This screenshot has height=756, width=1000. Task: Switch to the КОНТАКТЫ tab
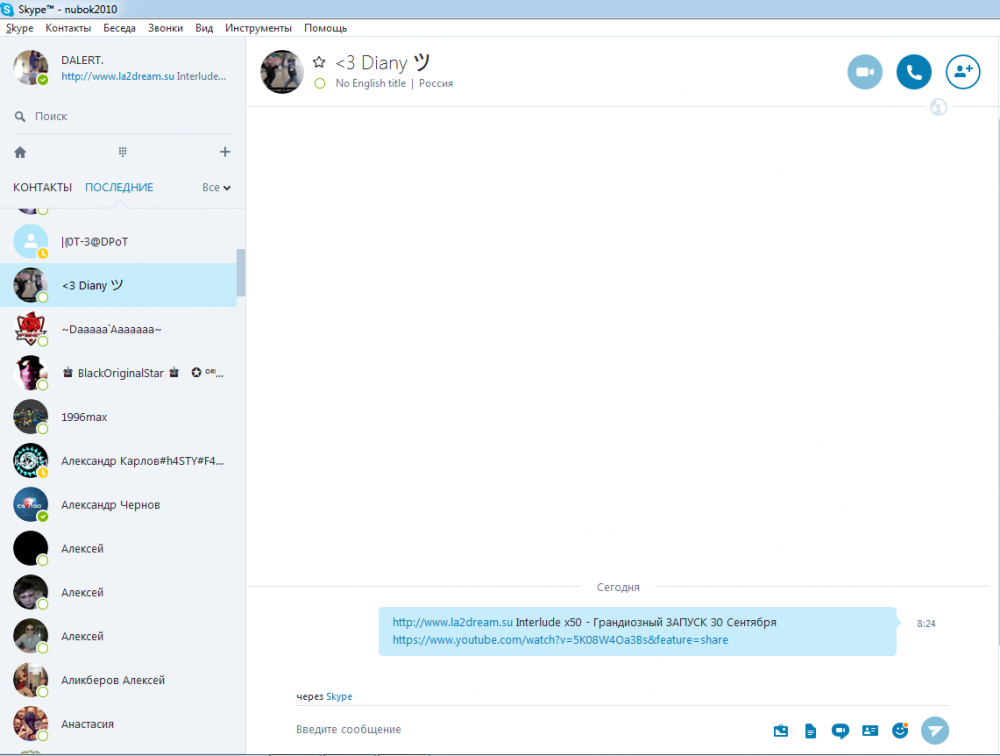(x=42, y=187)
